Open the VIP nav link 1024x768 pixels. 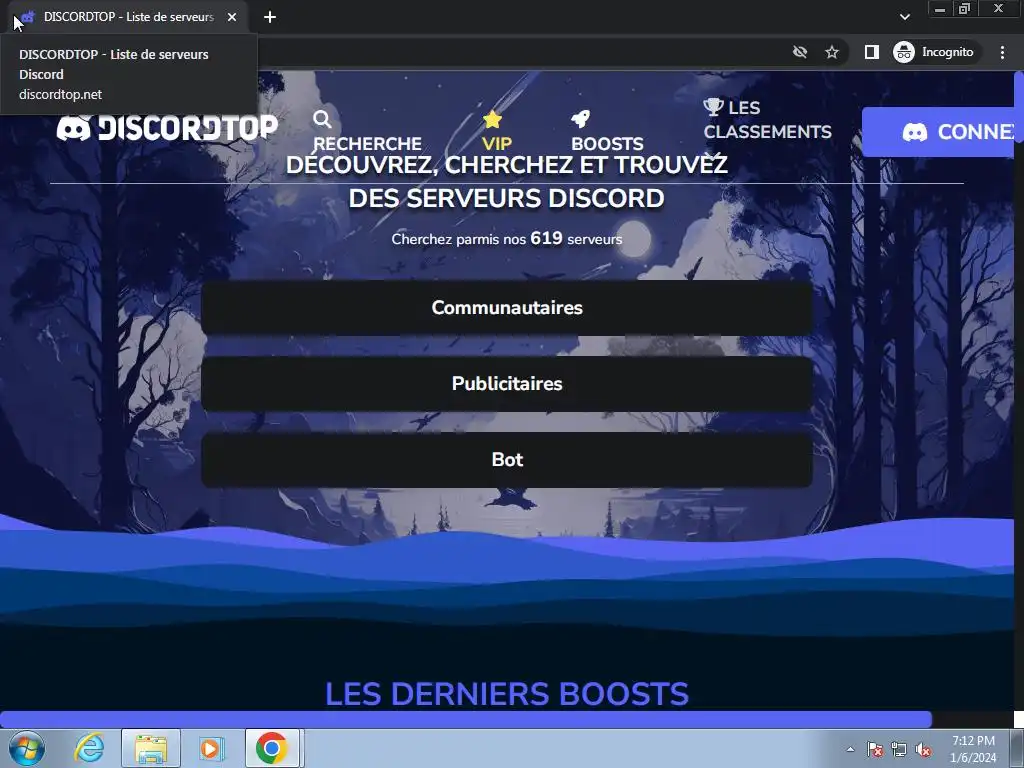tap(497, 143)
